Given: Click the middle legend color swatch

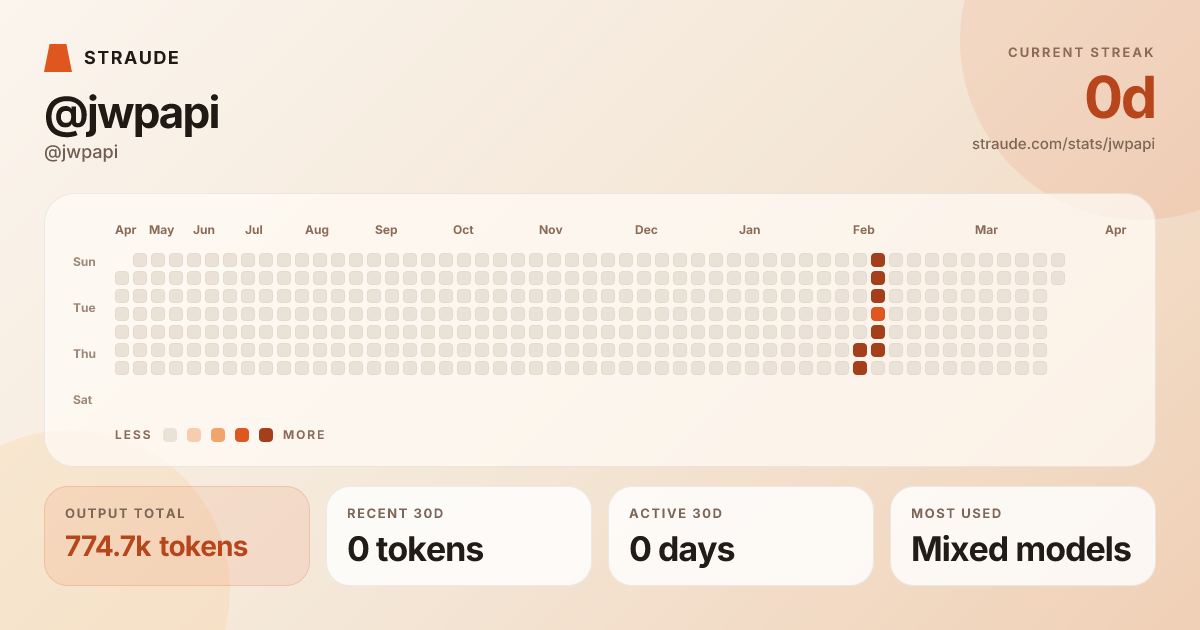Looking at the screenshot, I should tap(218, 435).
